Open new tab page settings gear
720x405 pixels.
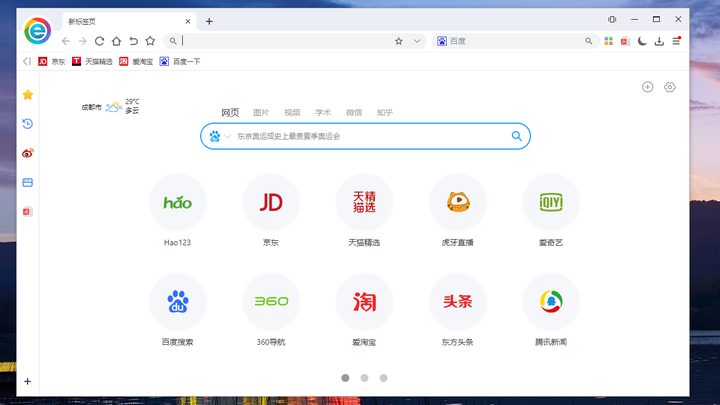670,87
